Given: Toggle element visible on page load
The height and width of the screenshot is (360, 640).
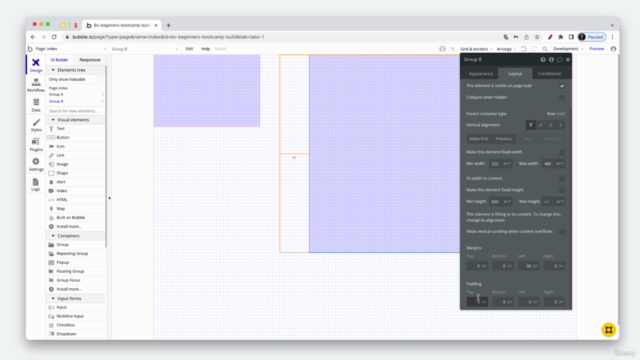Looking at the screenshot, I should 562,86.
